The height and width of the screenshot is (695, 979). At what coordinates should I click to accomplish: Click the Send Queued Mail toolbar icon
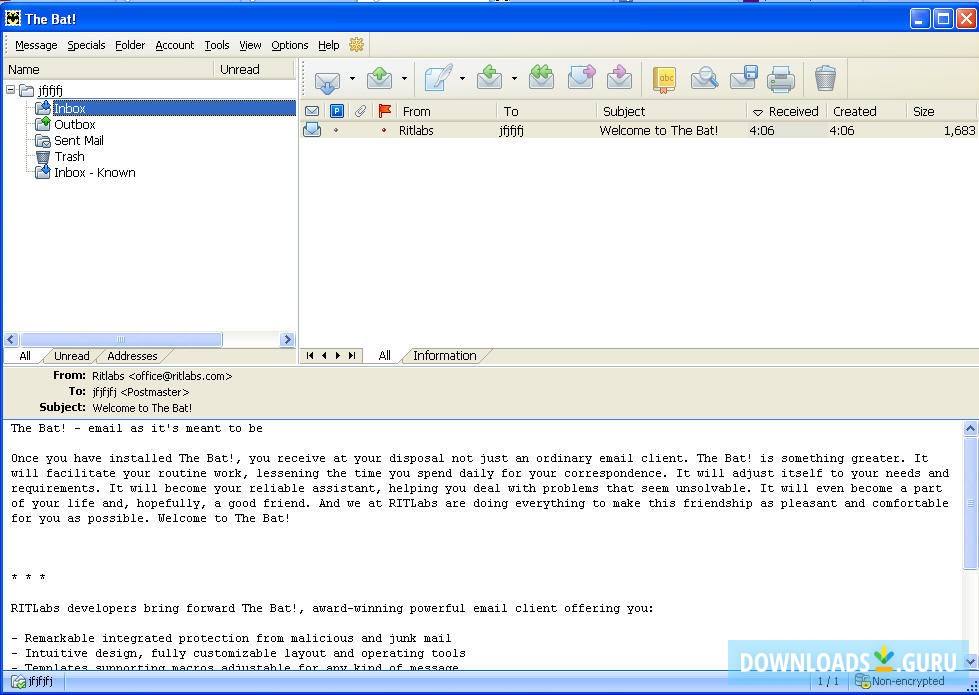pyautogui.click(x=380, y=79)
